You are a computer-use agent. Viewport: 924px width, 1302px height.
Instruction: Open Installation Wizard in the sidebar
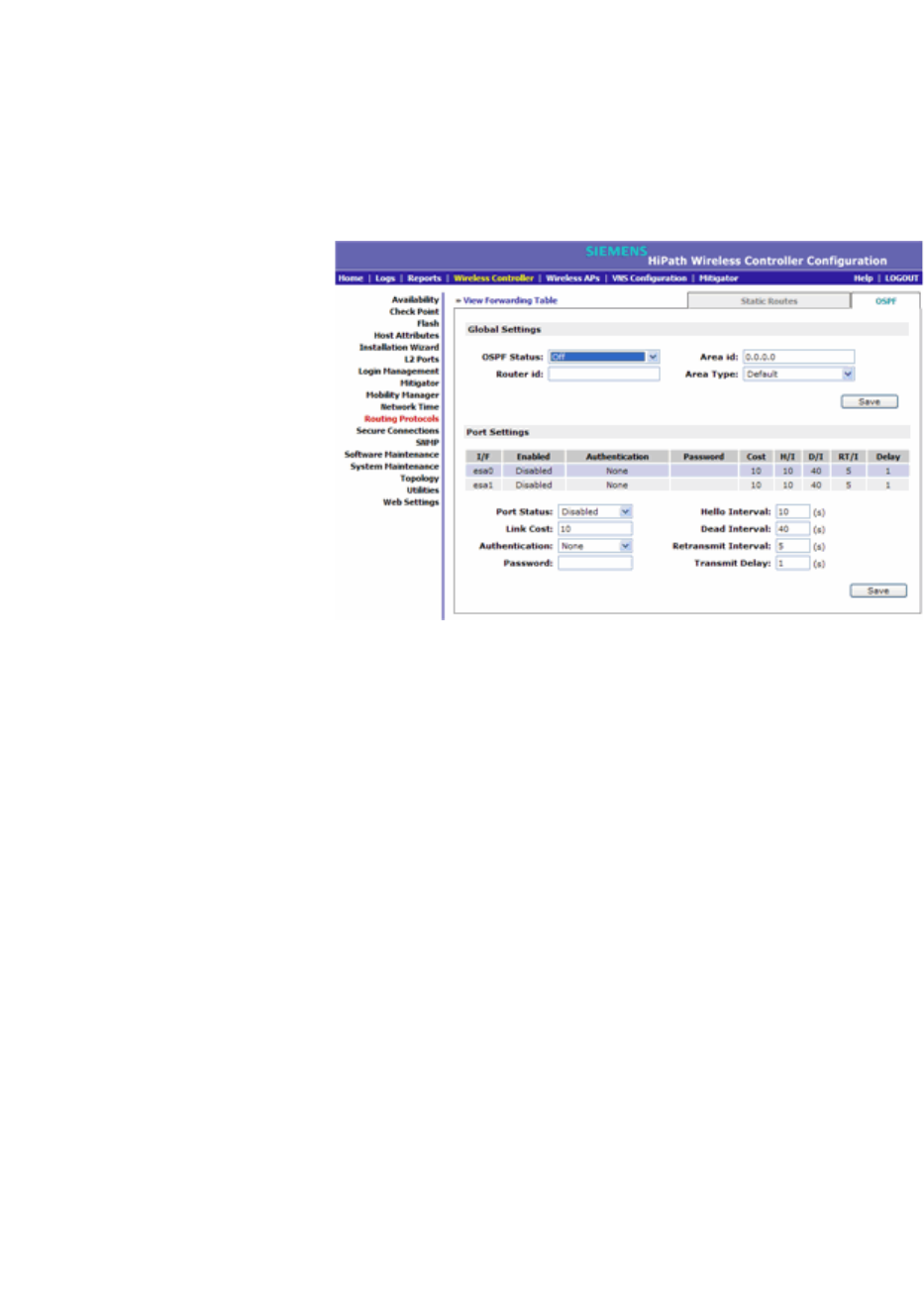tap(399, 347)
